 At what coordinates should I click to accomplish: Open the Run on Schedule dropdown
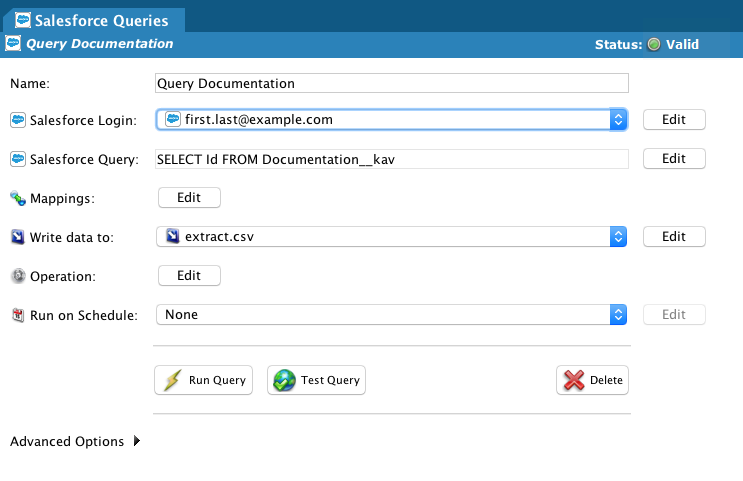(391, 315)
